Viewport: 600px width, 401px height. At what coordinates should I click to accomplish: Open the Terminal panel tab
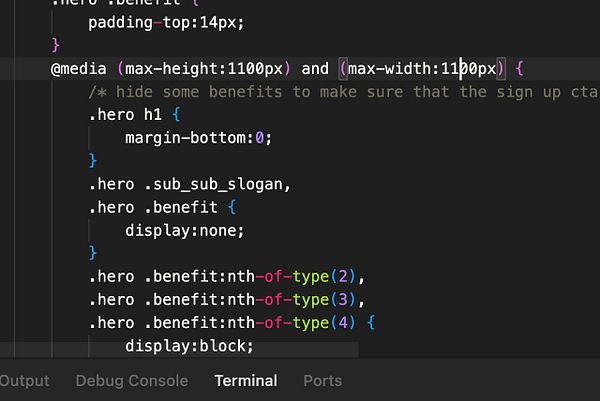[x=246, y=381]
